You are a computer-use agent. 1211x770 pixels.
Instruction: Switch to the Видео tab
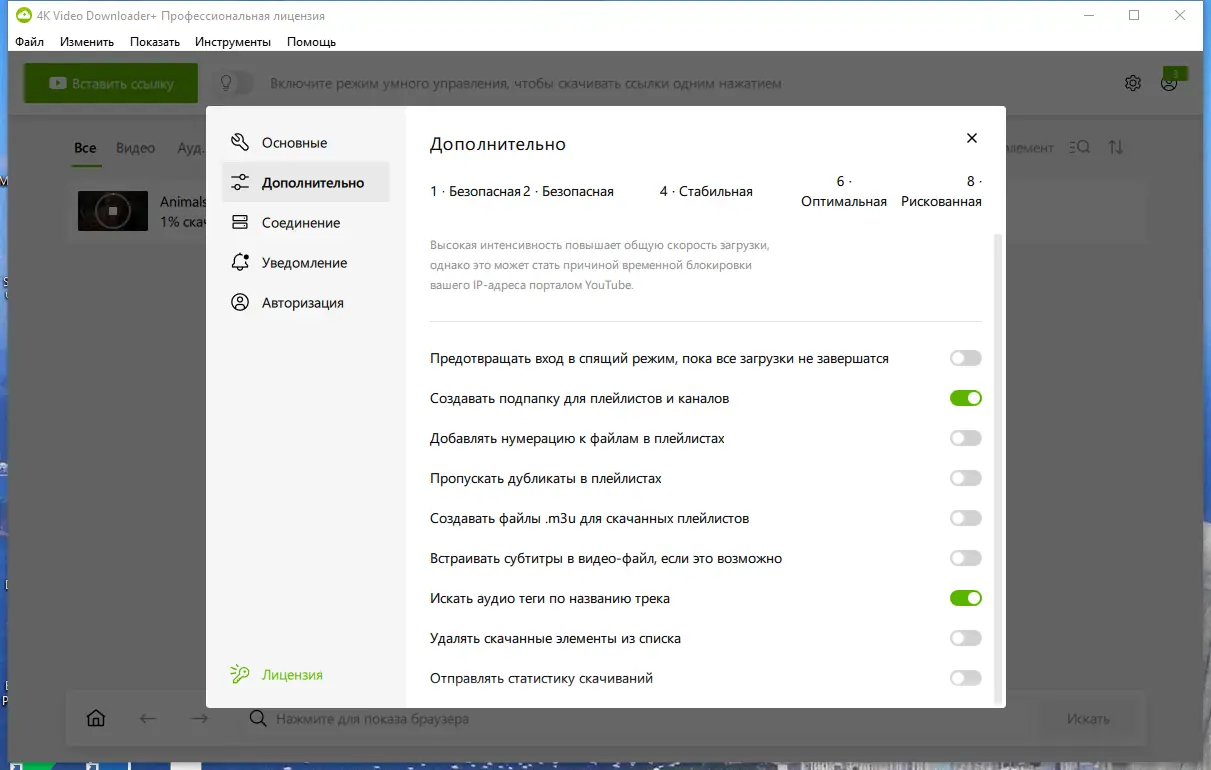tap(134, 147)
